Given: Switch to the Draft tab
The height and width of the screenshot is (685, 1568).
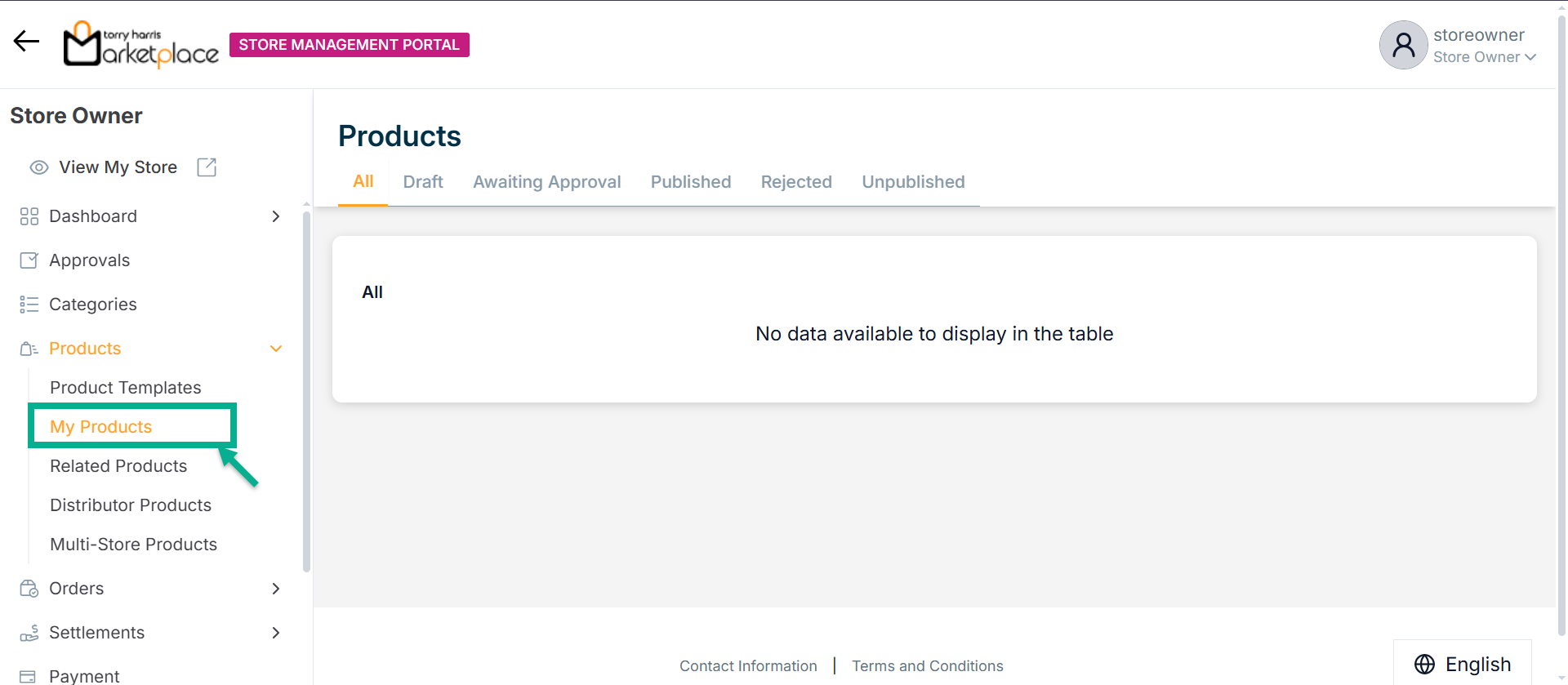Looking at the screenshot, I should click(423, 182).
